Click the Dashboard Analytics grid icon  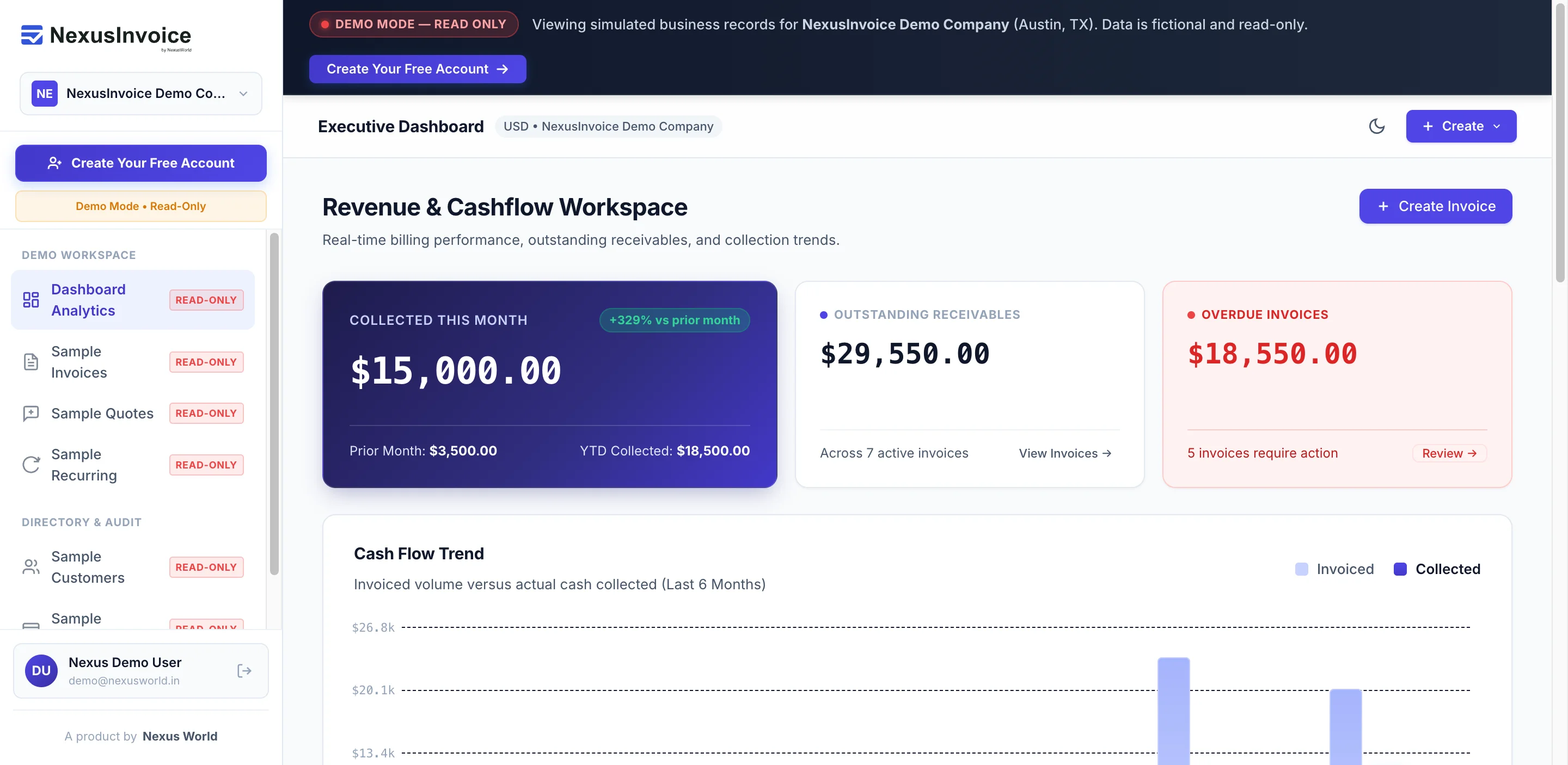click(x=31, y=300)
